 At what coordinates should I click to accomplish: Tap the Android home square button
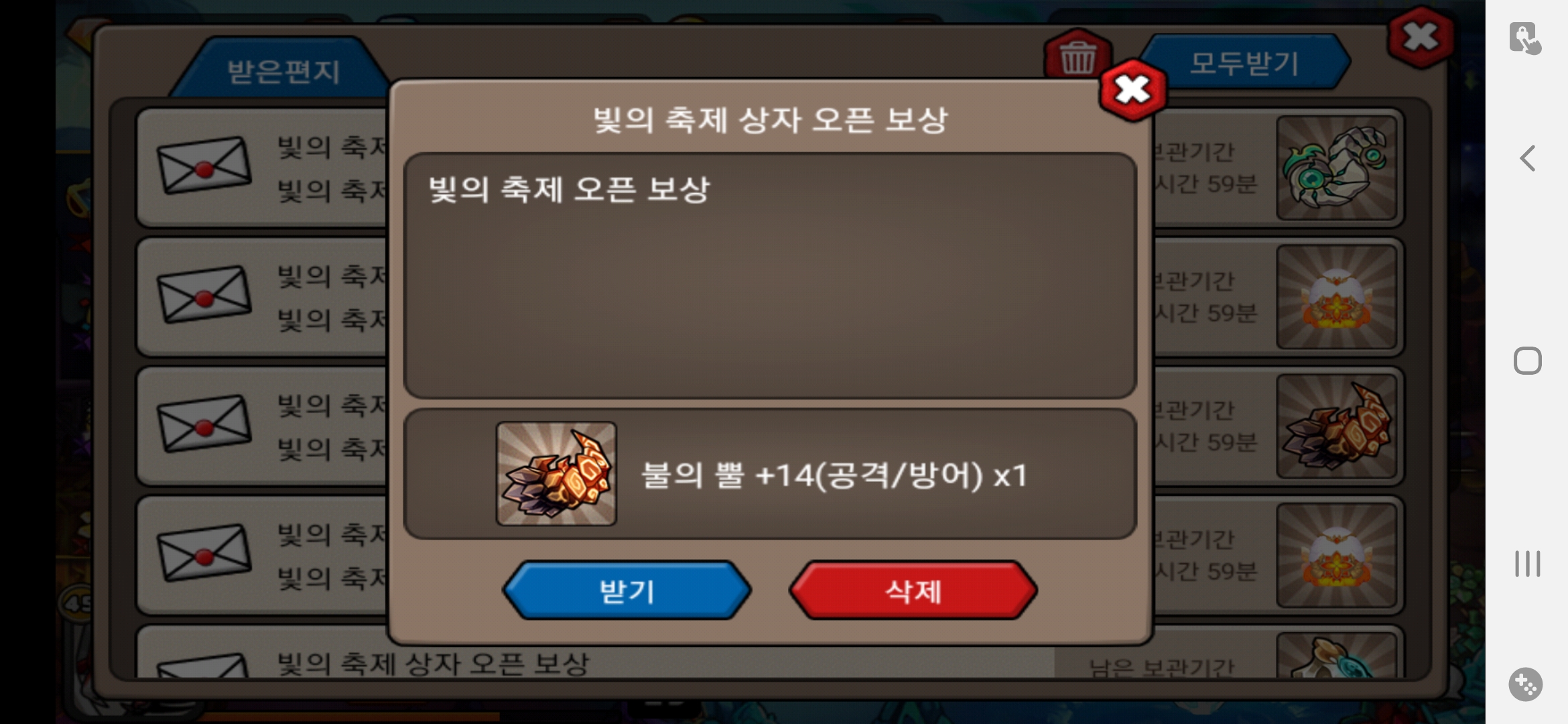1527,361
